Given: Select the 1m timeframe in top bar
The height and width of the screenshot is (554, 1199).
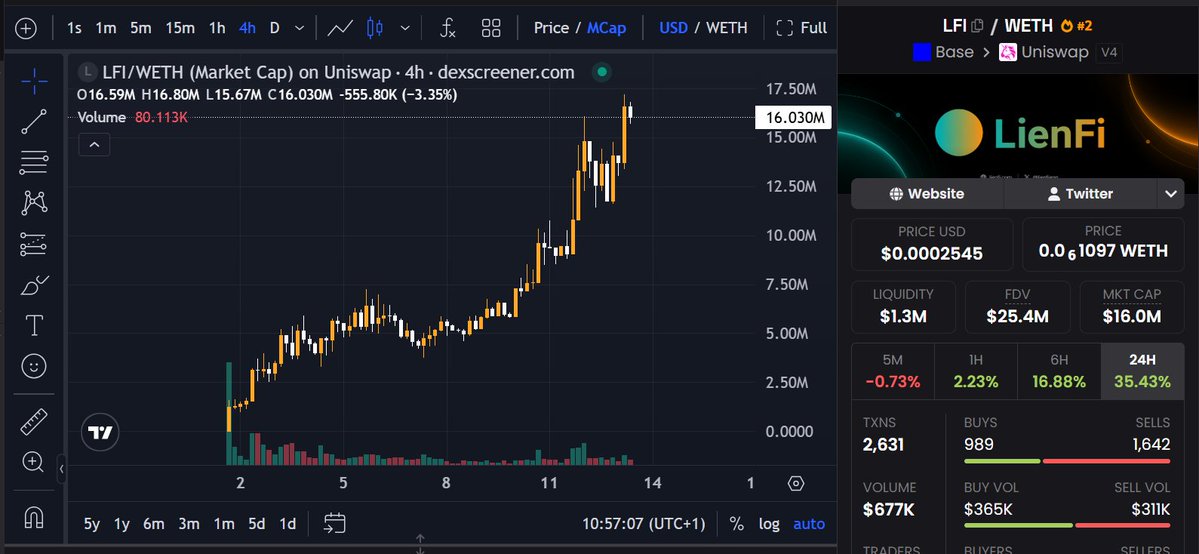Looking at the screenshot, I should [x=106, y=28].
